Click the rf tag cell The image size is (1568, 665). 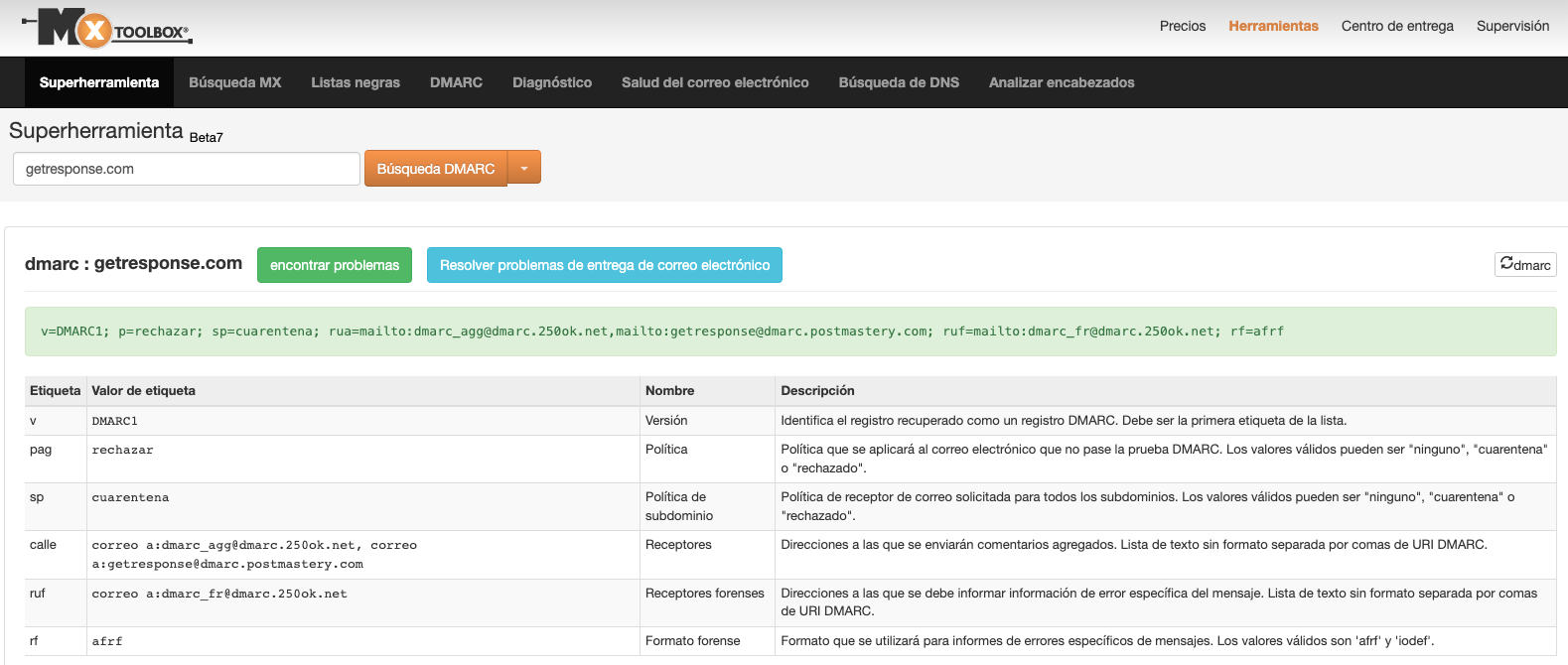click(56, 641)
